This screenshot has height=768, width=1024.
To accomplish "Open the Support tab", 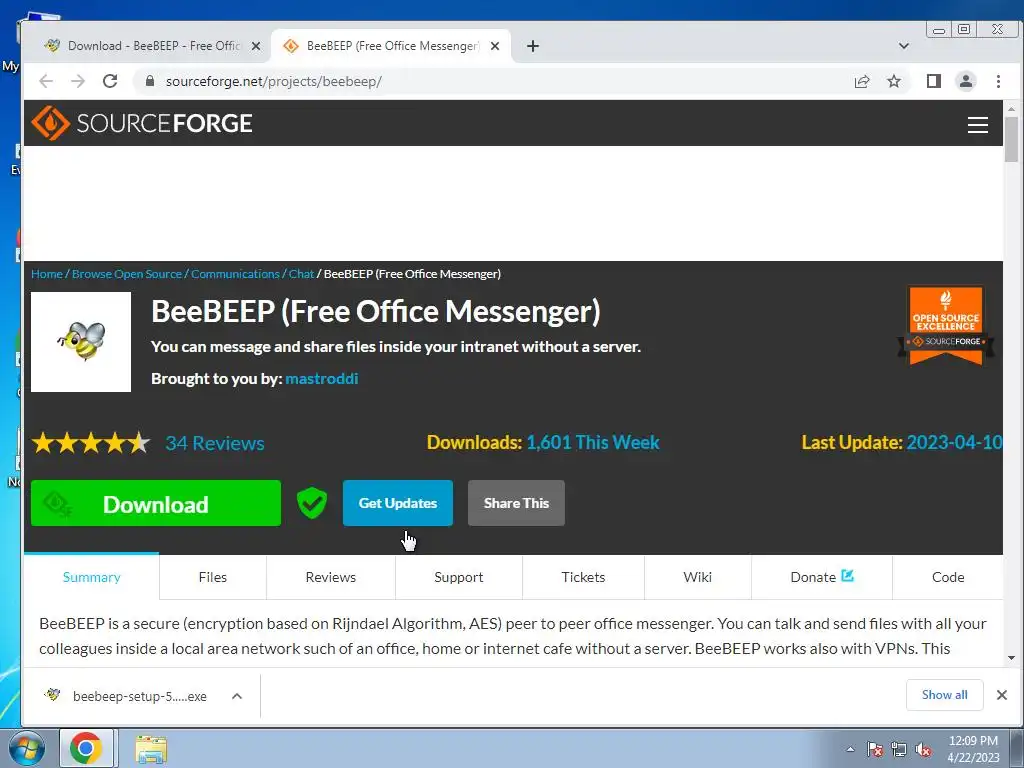I will pos(458,577).
